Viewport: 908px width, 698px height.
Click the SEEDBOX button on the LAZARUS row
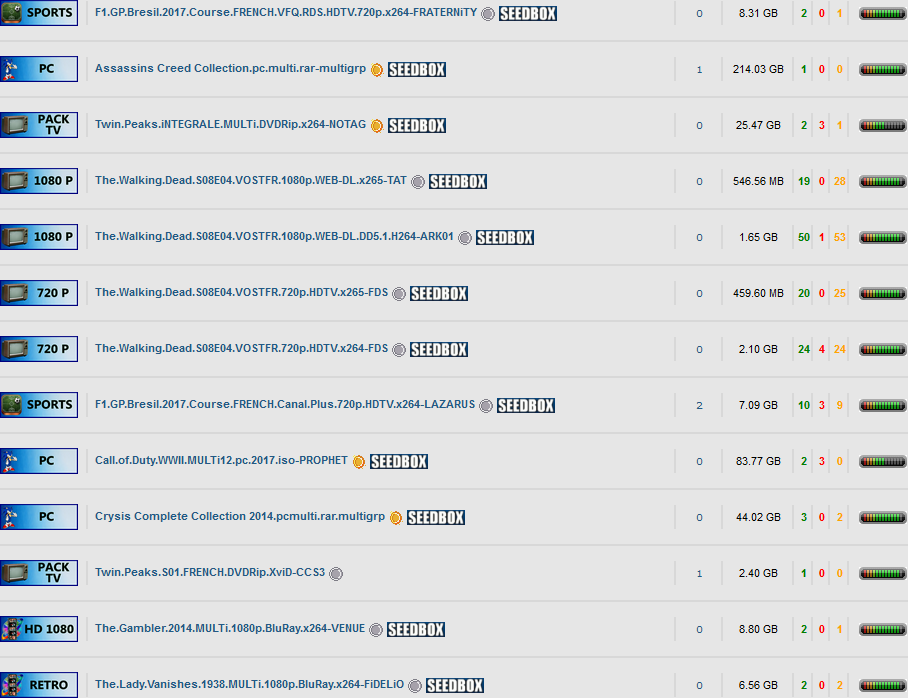coord(526,405)
